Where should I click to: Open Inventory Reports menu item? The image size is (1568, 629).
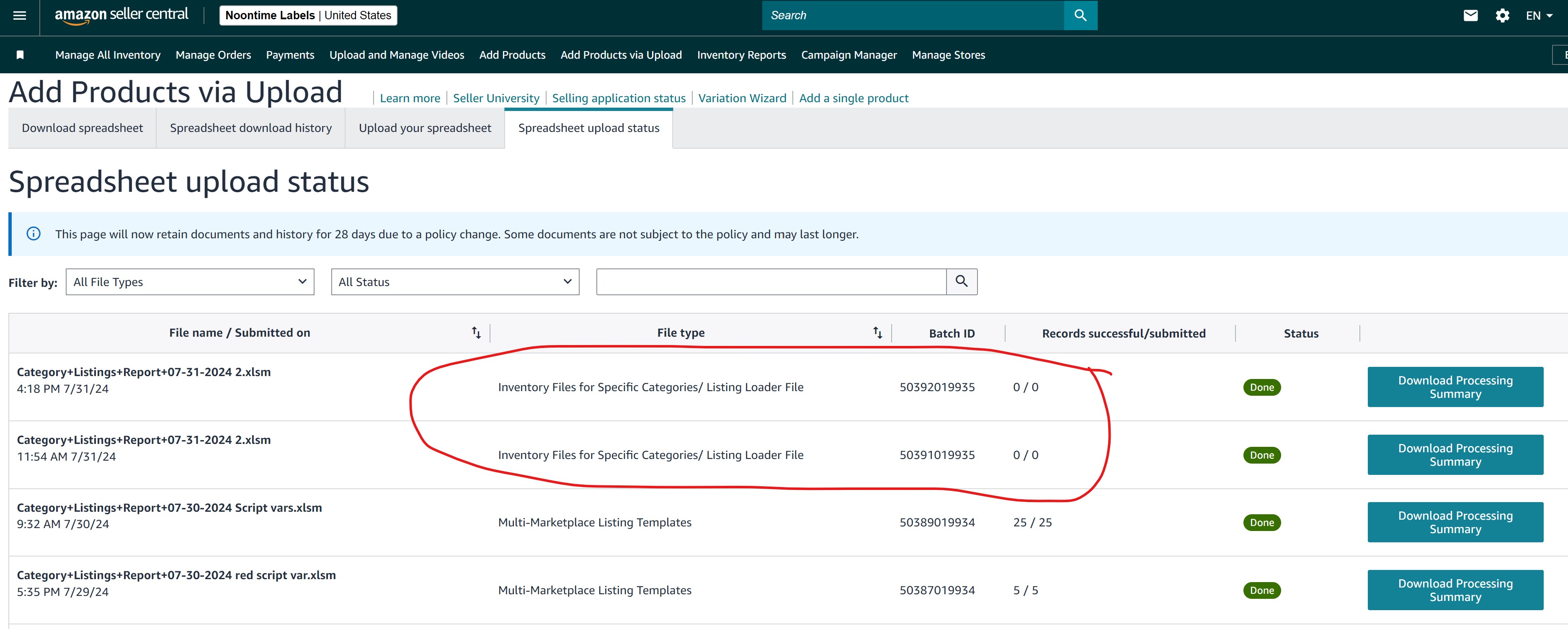741,55
